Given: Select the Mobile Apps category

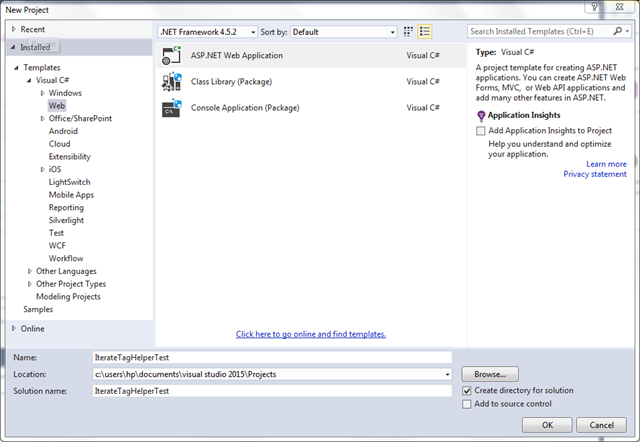Looking at the screenshot, I should [71, 195].
